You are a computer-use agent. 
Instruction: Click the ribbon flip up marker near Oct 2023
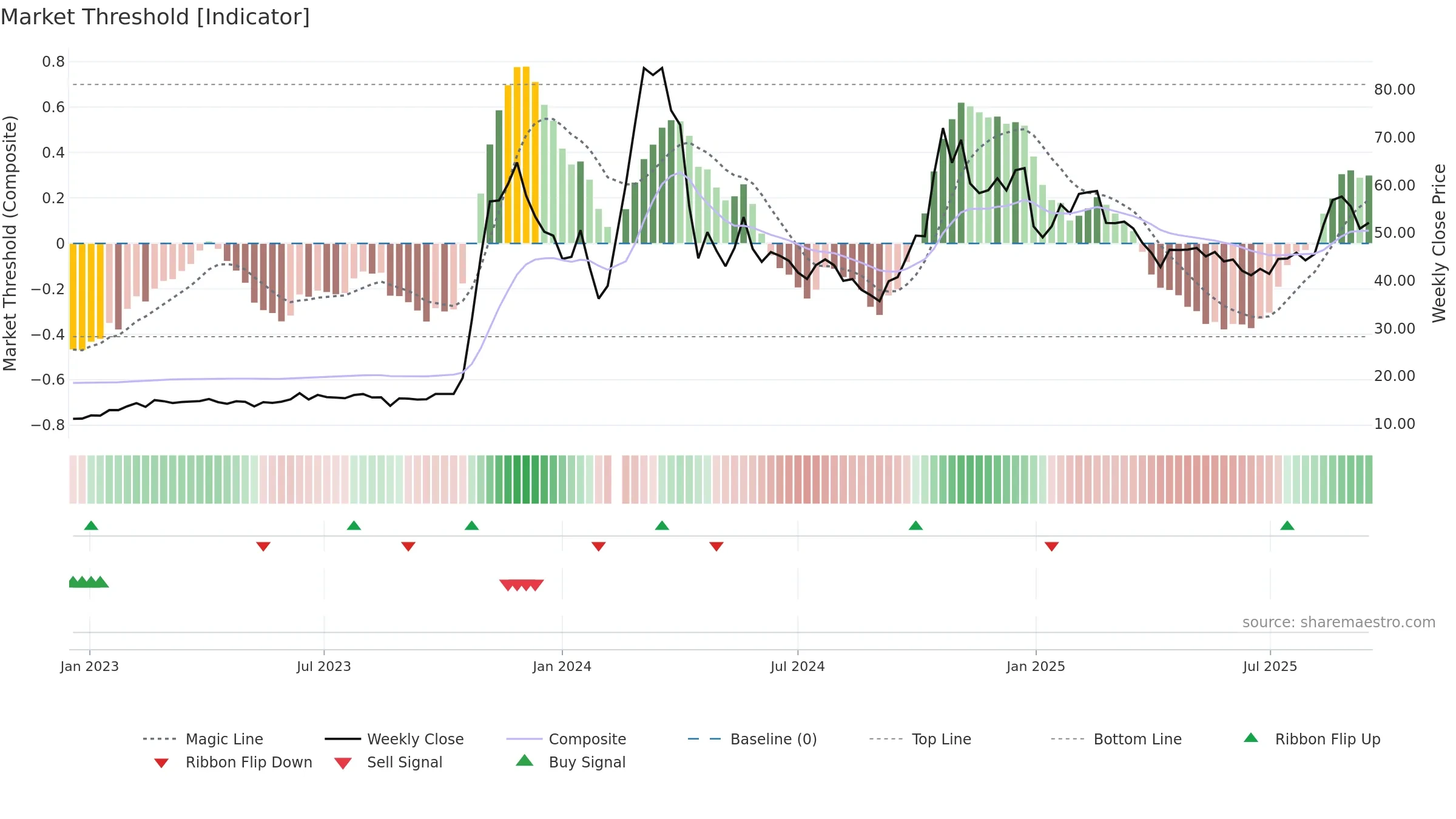point(471,525)
